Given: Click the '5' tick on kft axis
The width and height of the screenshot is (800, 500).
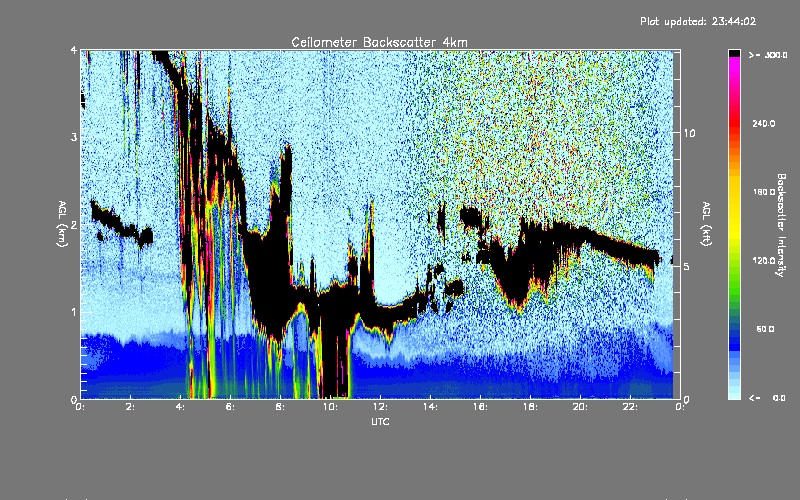Looking at the screenshot, I should coord(687,266).
